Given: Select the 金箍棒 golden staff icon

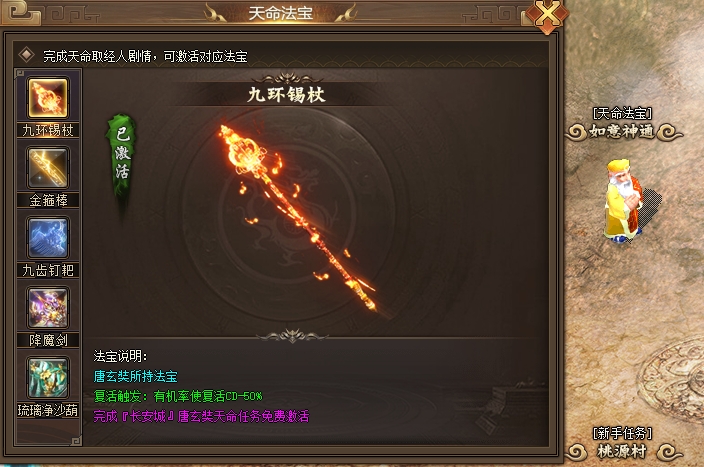Looking at the screenshot, I should tap(48, 168).
